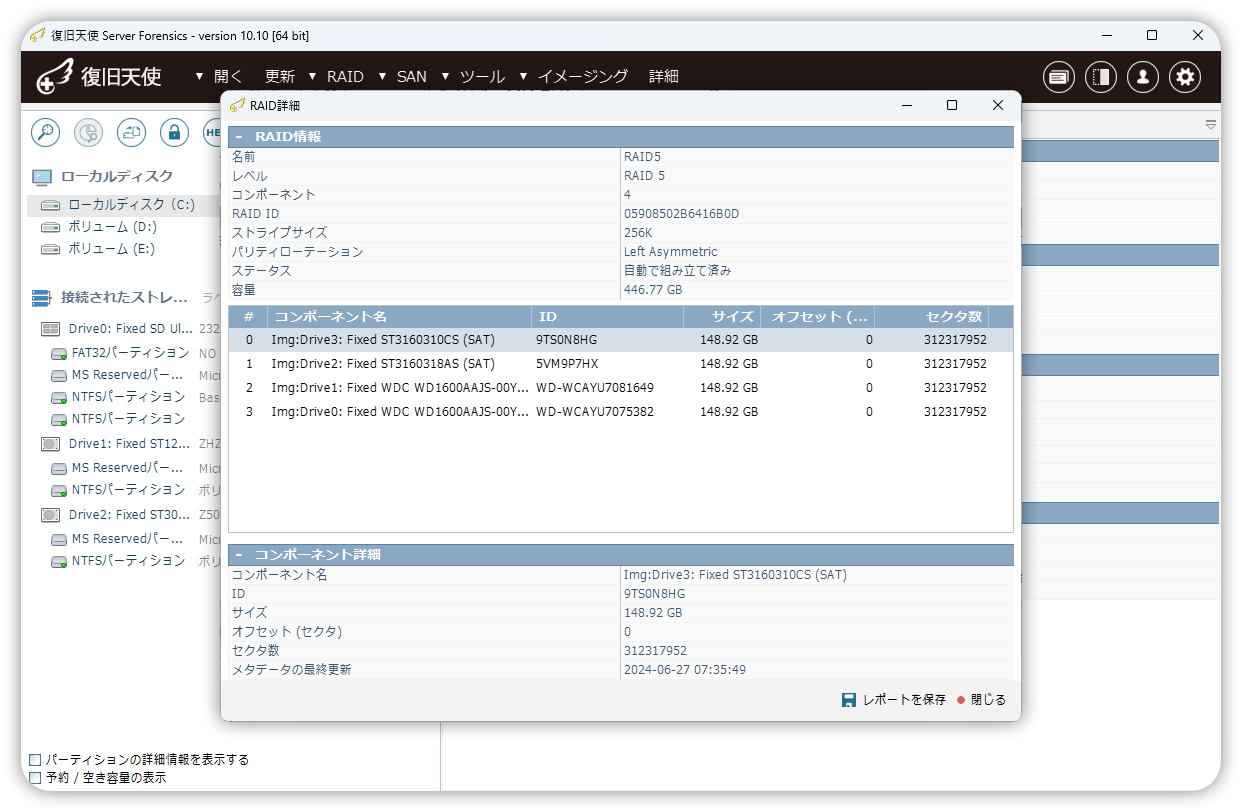Select component row Img:Drive3 ST3160310CS

[x=620, y=340]
